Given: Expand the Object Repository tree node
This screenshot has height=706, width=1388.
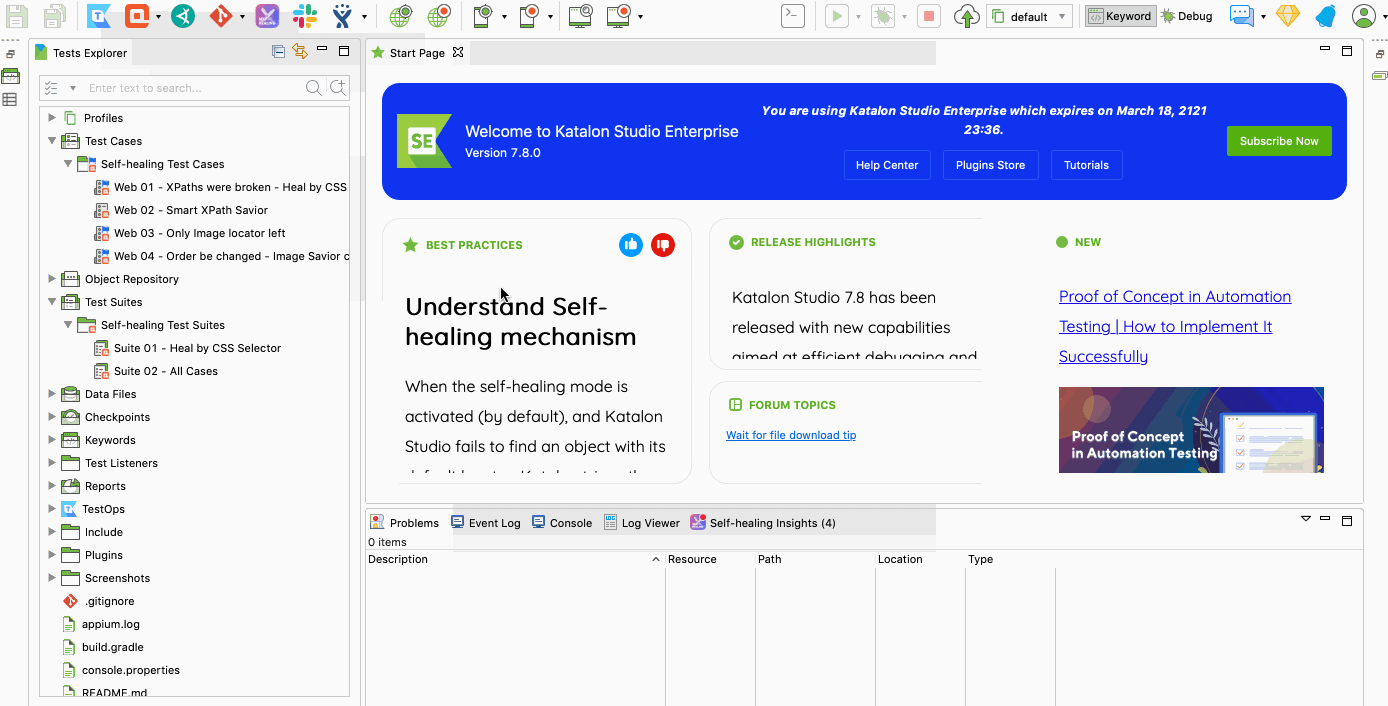Looking at the screenshot, I should click(52, 278).
